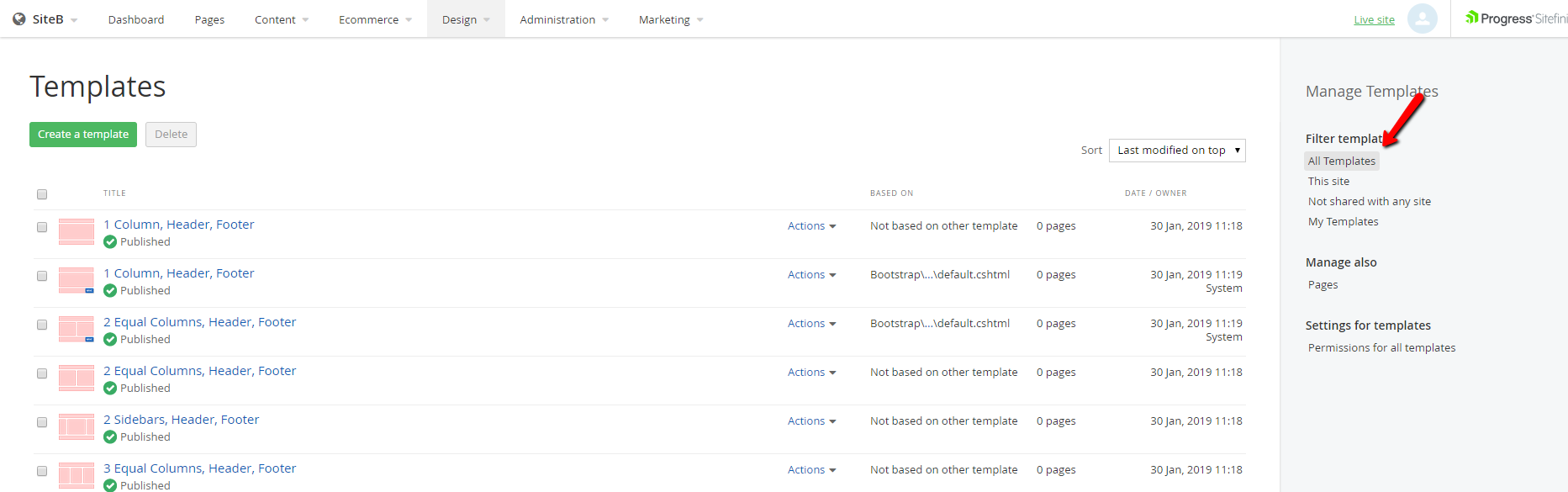Select checkbox of Bootstrap-based 2 Equal Columns template

pos(42,325)
